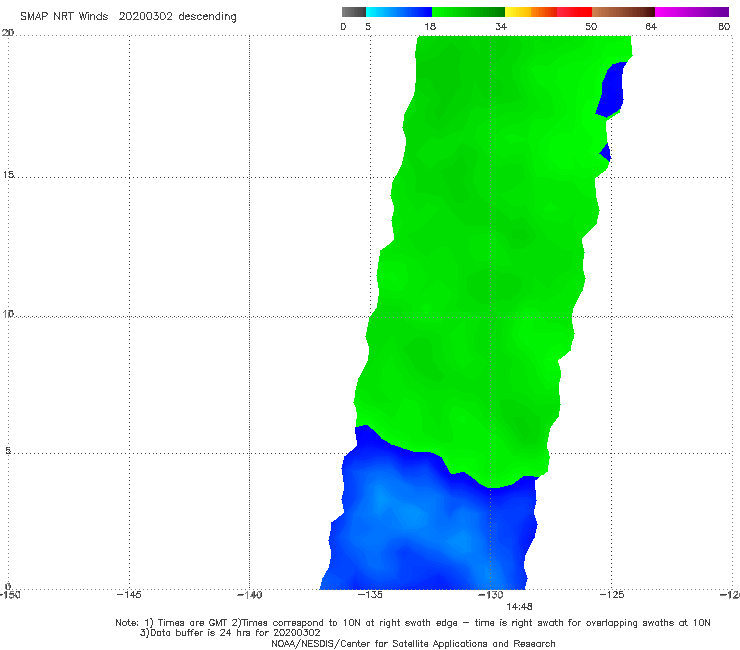This screenshot has height=650, width=740.
Task: Click the 'SMAP NRT Winds 20200302 descending' title
Action: click(x=128, y=17)
